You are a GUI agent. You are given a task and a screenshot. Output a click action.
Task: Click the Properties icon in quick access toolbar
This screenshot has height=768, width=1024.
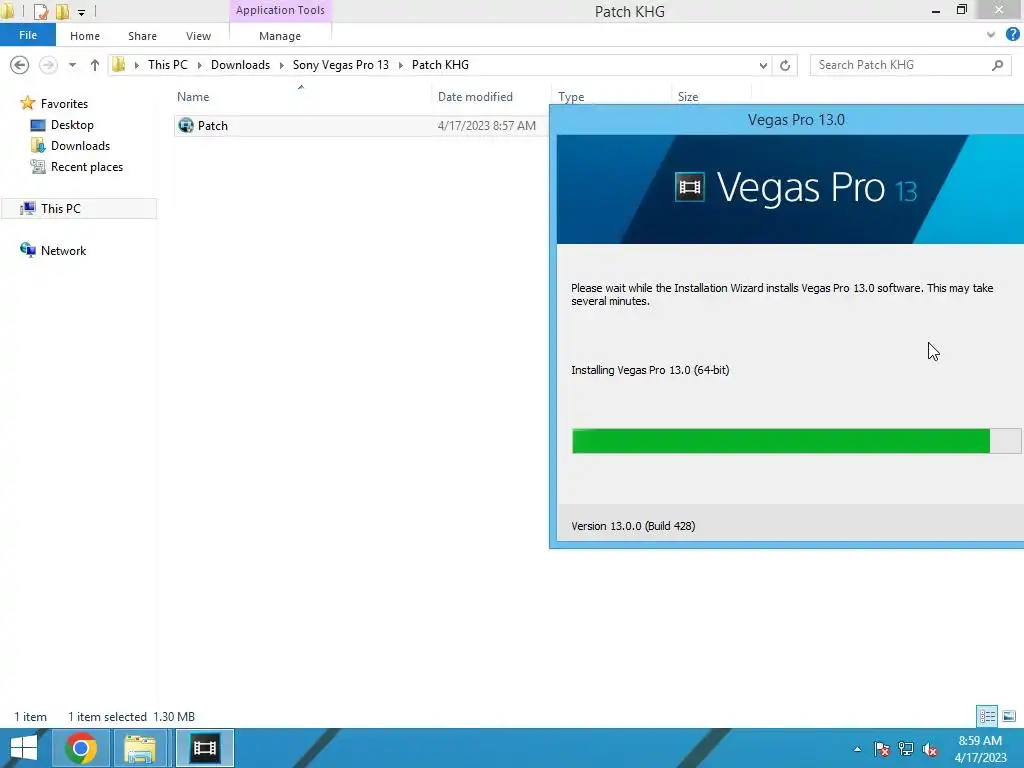coord(40,11)
